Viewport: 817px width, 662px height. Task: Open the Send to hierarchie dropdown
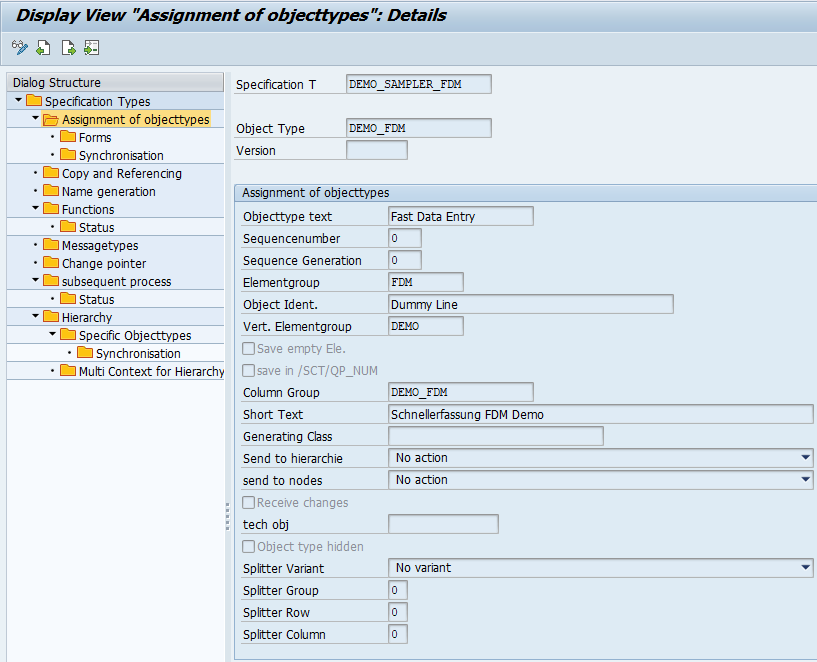[x=806, y=458]
